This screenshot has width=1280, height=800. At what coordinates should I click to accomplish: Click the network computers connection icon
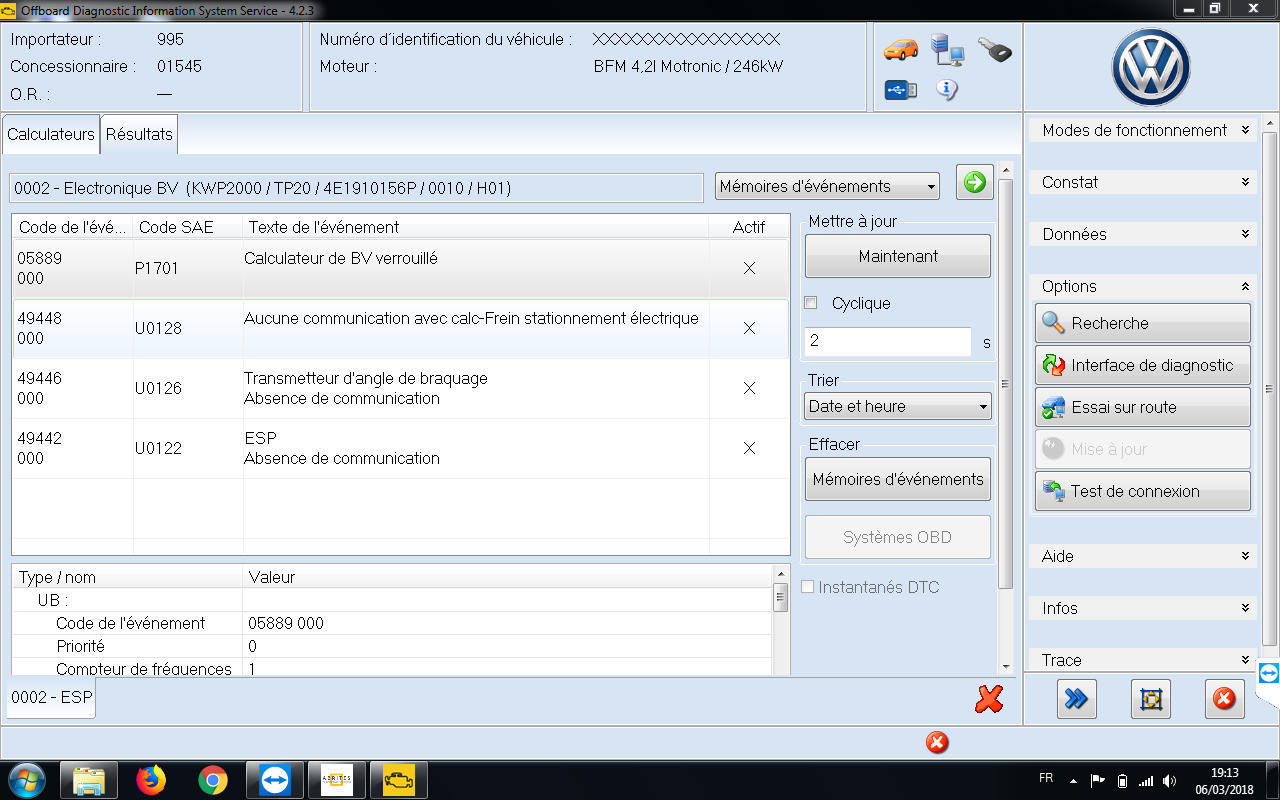pyautogui.click(x=947, y=49)
